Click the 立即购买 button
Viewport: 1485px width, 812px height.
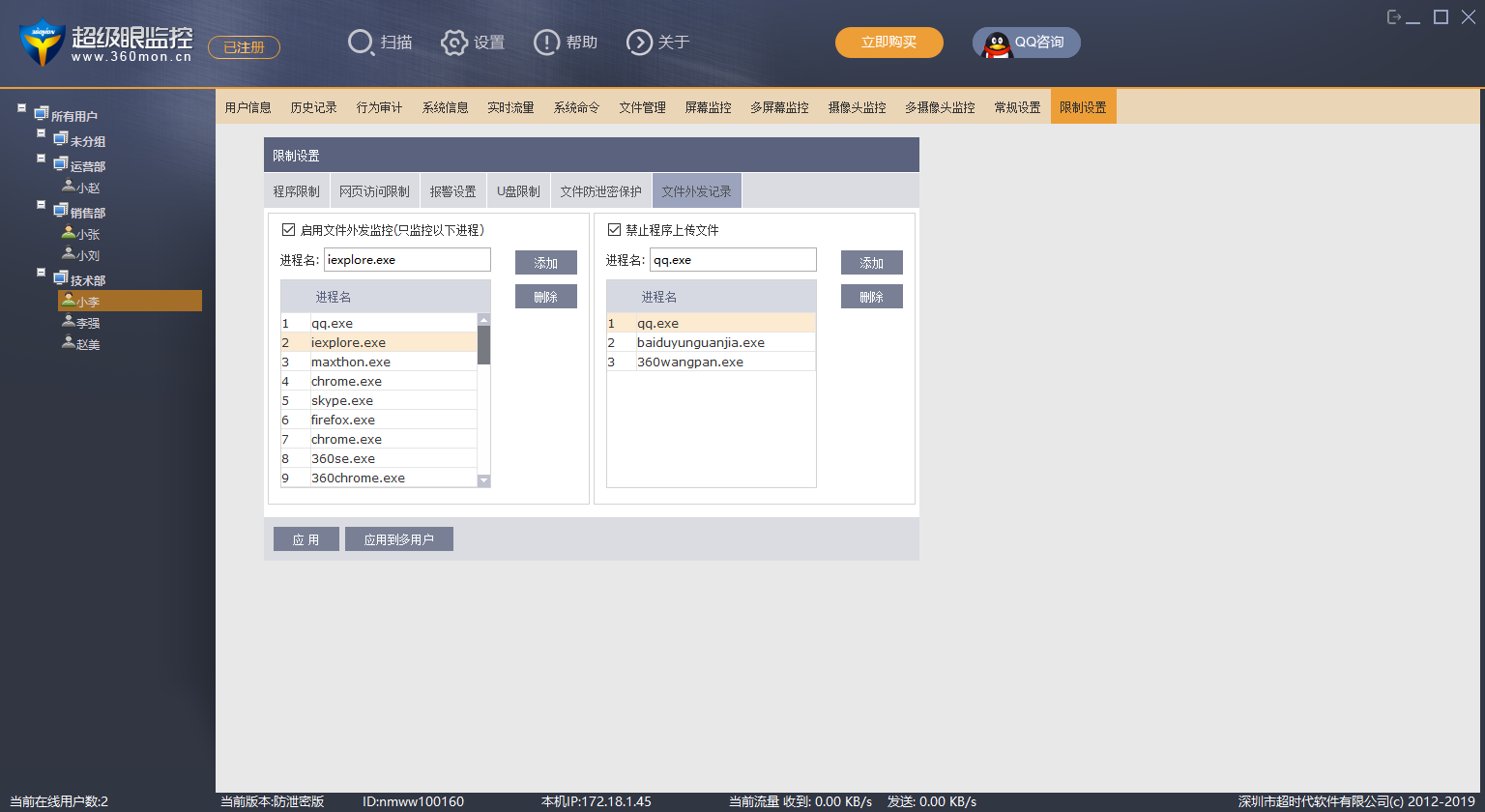(x=888, y=43)
